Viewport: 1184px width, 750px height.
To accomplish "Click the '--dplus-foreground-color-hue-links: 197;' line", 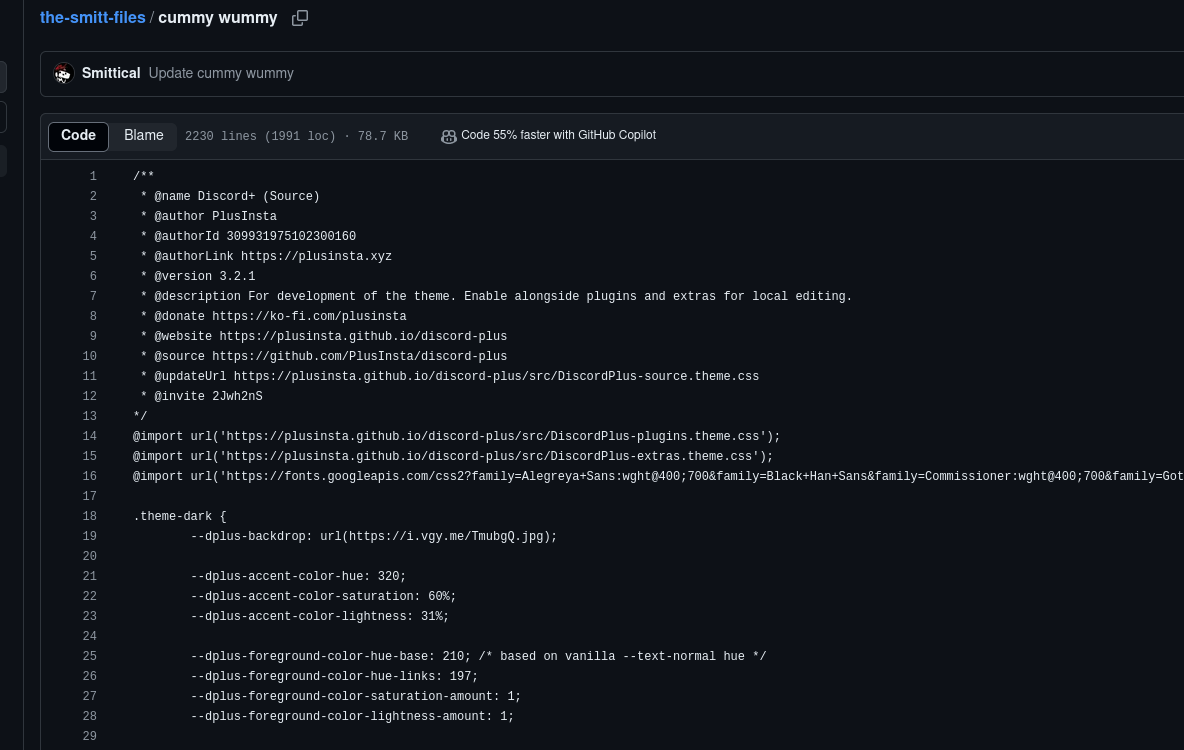I will (x=335, y=677).
